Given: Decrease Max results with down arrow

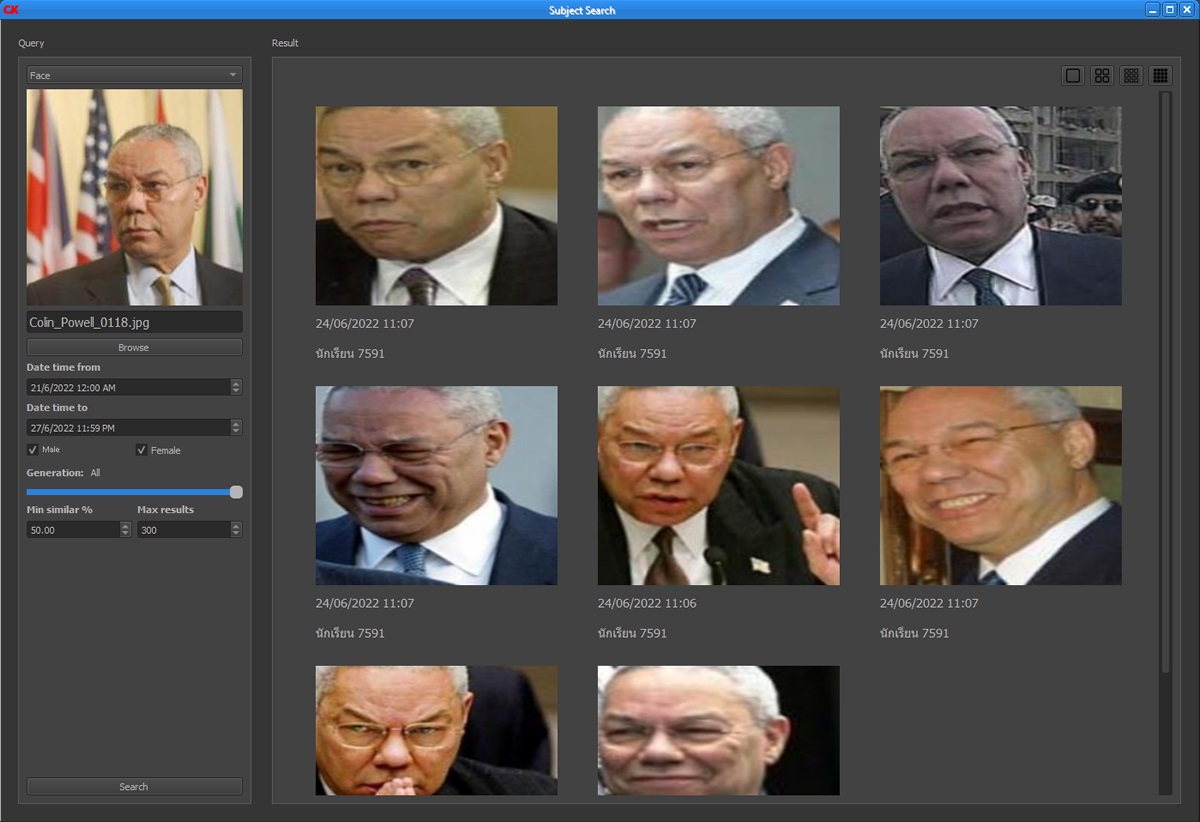Looking at the screenshot, I should 237,534.
